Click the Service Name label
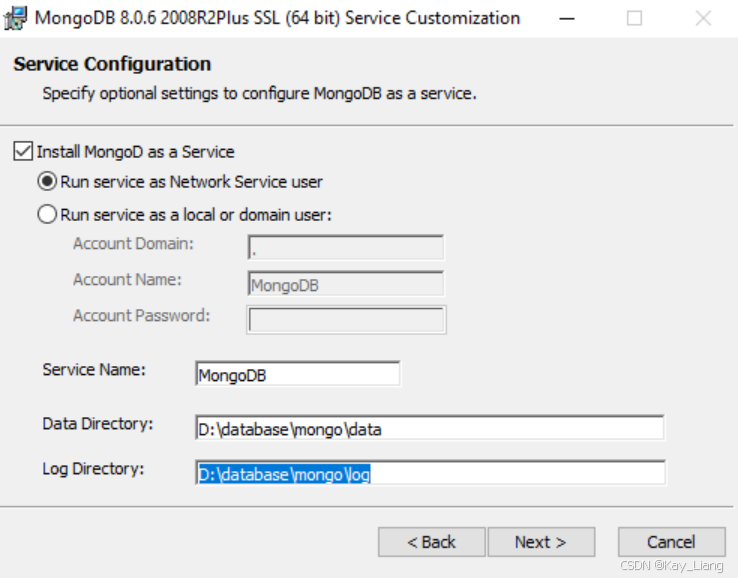 (94, 370)
